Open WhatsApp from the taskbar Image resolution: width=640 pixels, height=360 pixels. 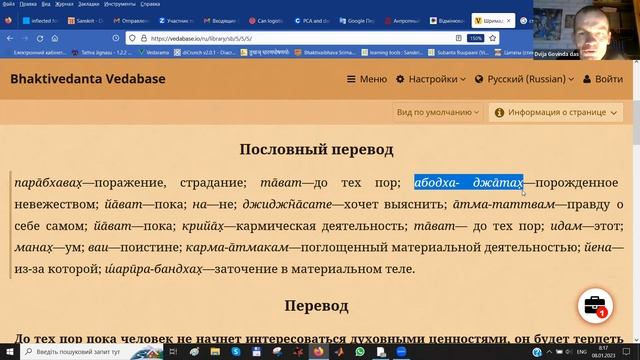coord(360,351)
